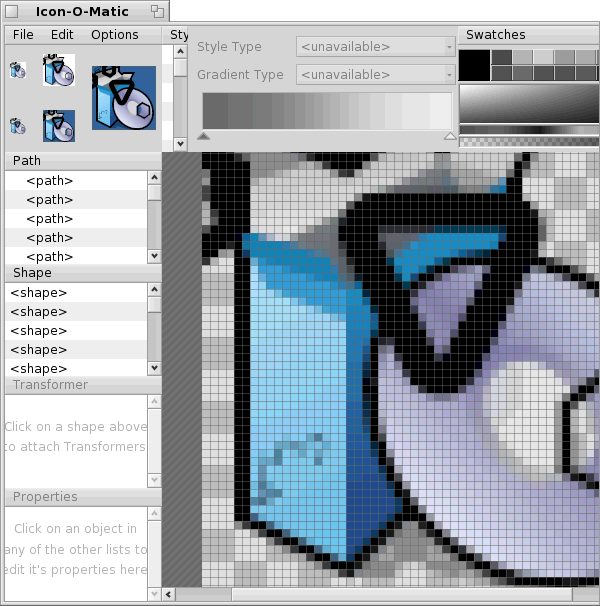
Task: Open the Shape menu header
Action: (32, 272)
